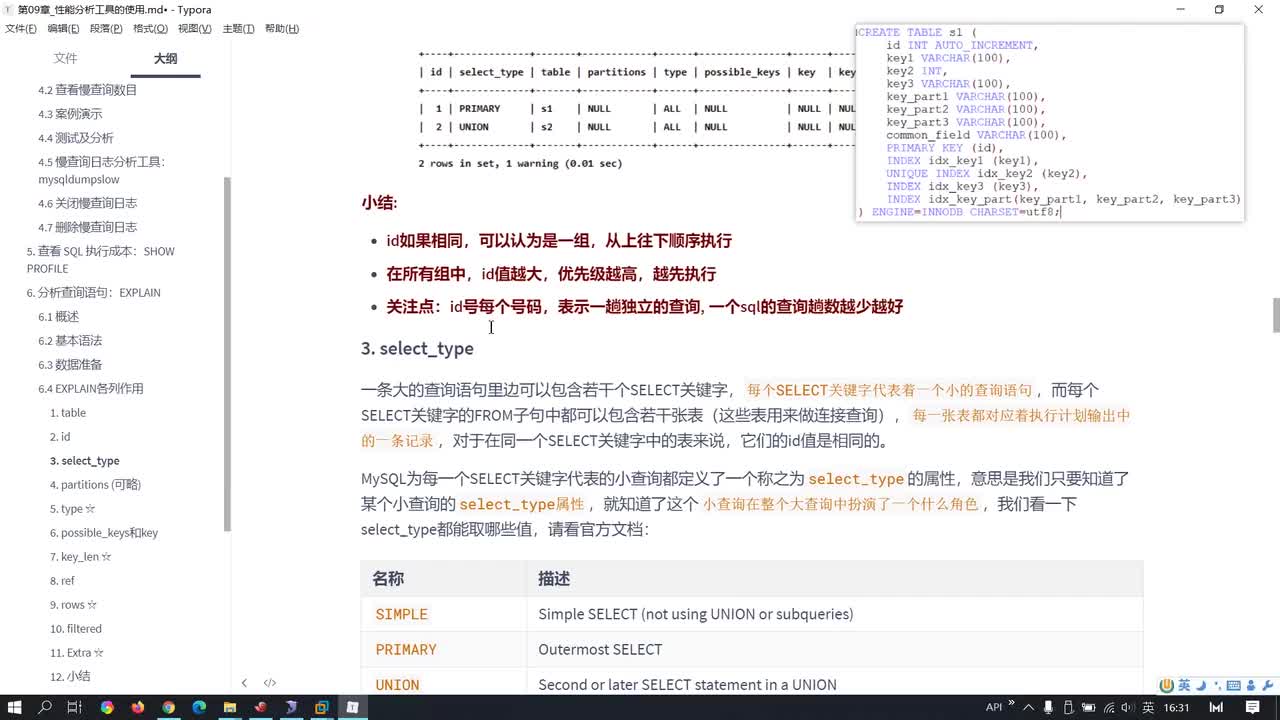Go to outline 6.2 基本语法
The image size is (1280, 720).
70,341
